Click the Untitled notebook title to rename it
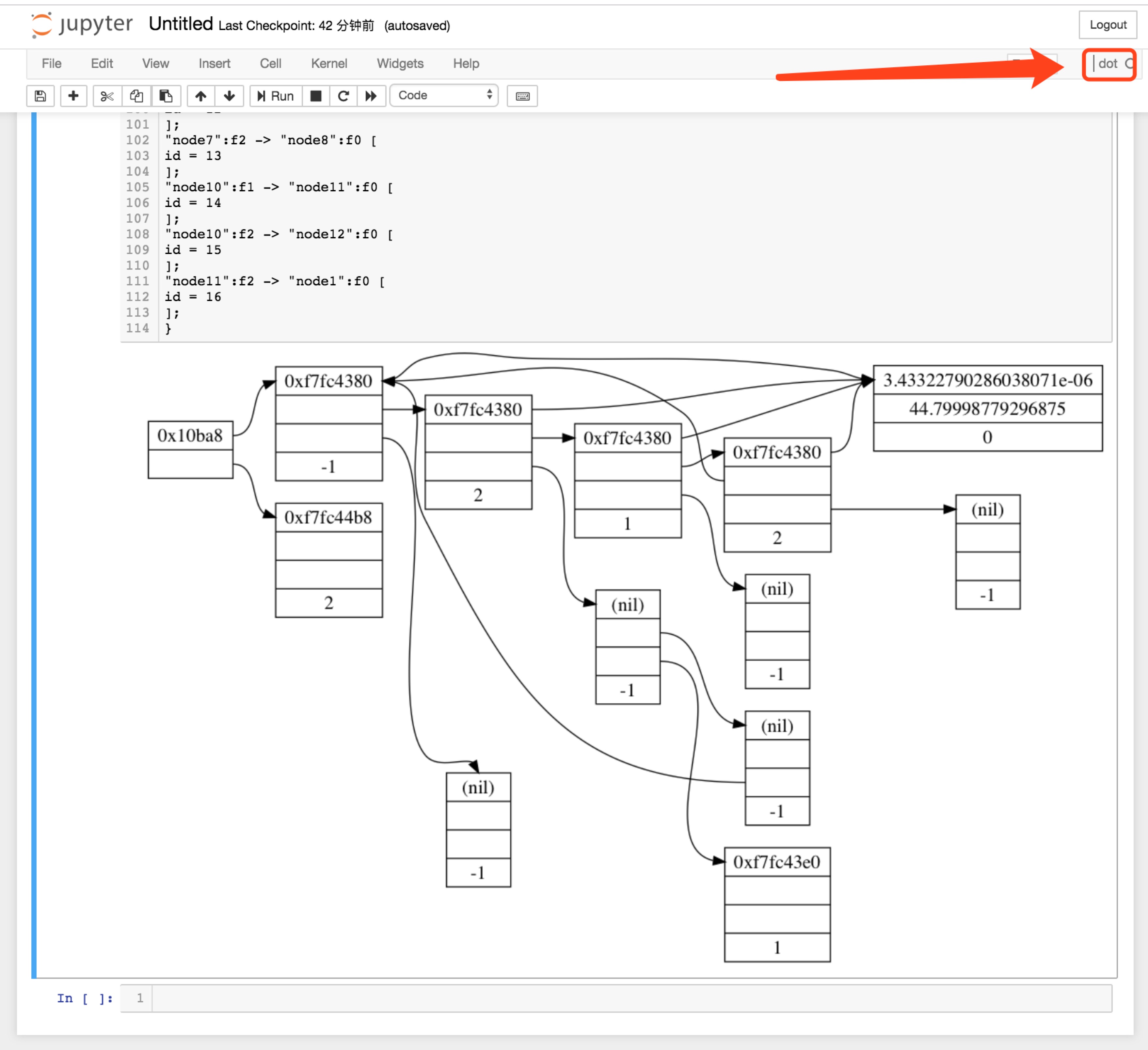The width and height of the screenshot is (1148, 1050). (x=181, y=24)
